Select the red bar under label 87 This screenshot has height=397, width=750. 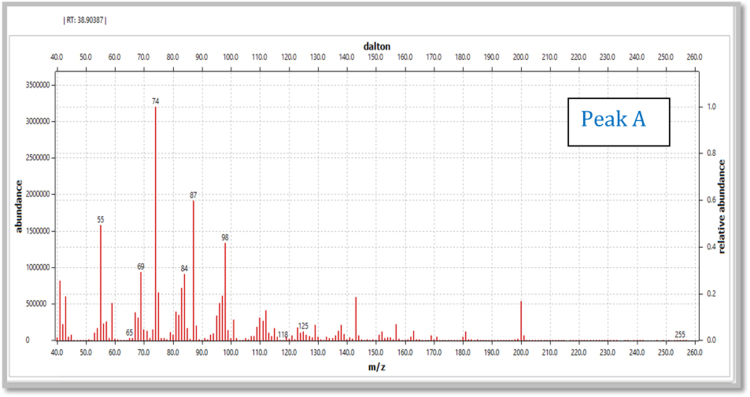(193, 270)
